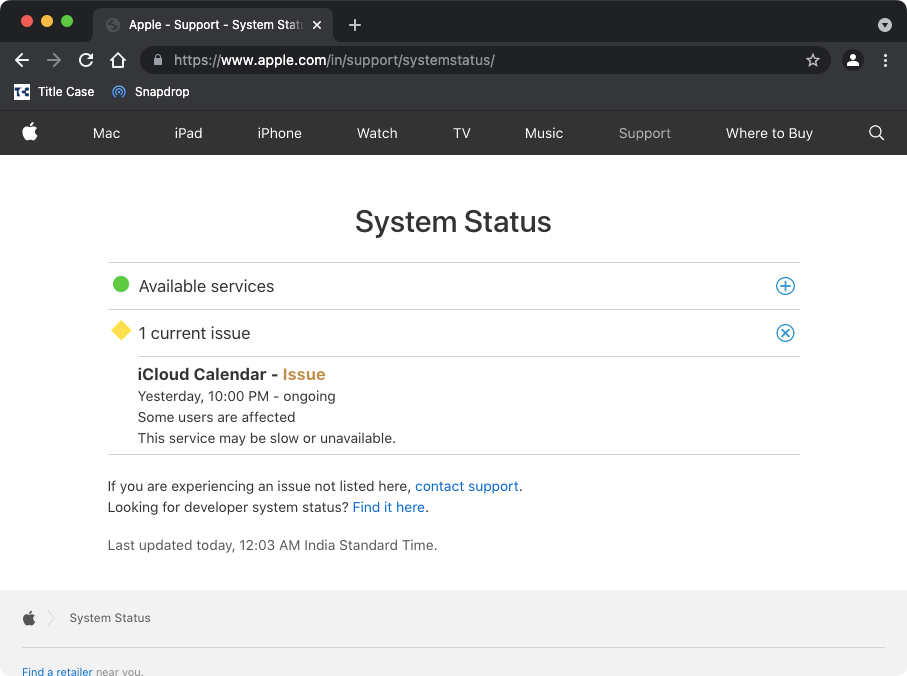Click the green Available services status dot
This screenshot has height=676, width=907.
point(121,285)
